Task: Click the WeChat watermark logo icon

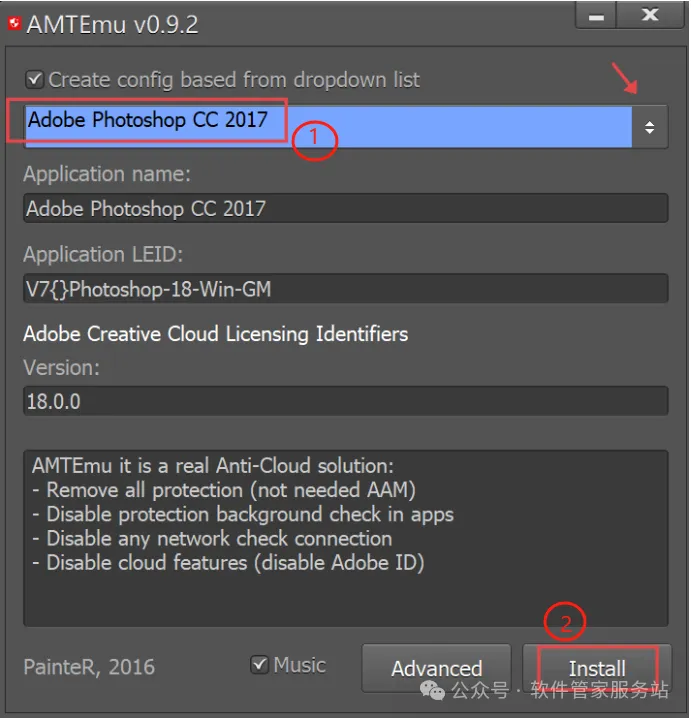Action: [x=435, y=691]
